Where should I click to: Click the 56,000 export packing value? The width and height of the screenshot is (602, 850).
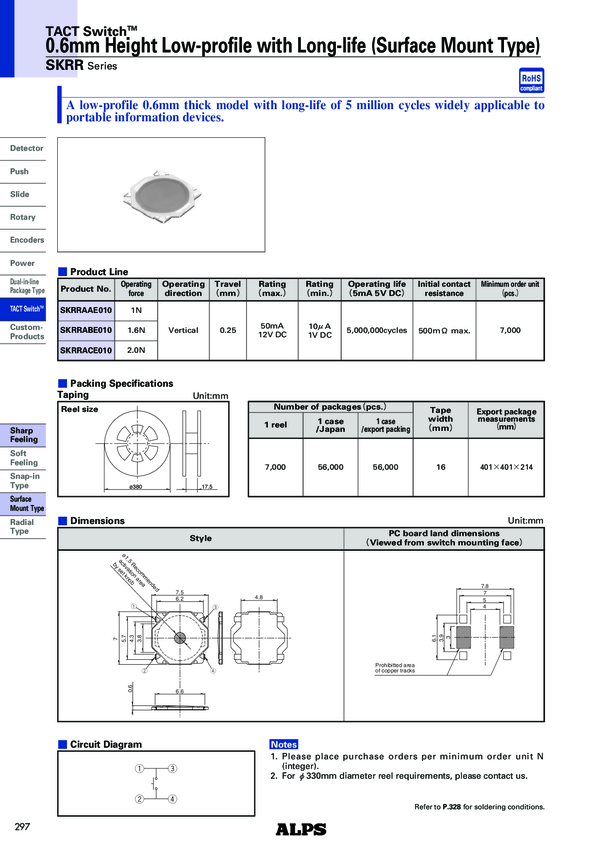[x=385, y=467]
